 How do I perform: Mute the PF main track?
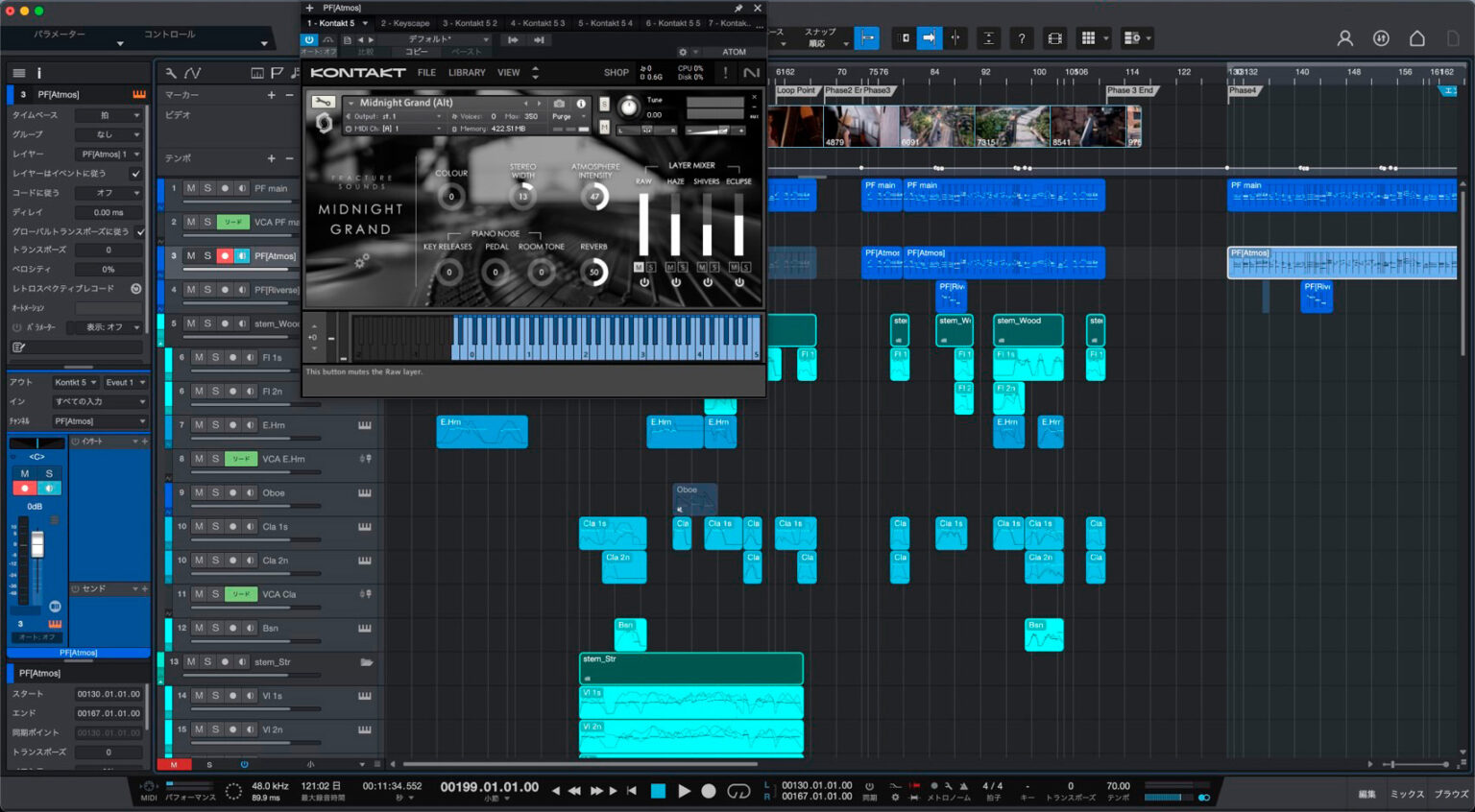click(x=190, y=188)
